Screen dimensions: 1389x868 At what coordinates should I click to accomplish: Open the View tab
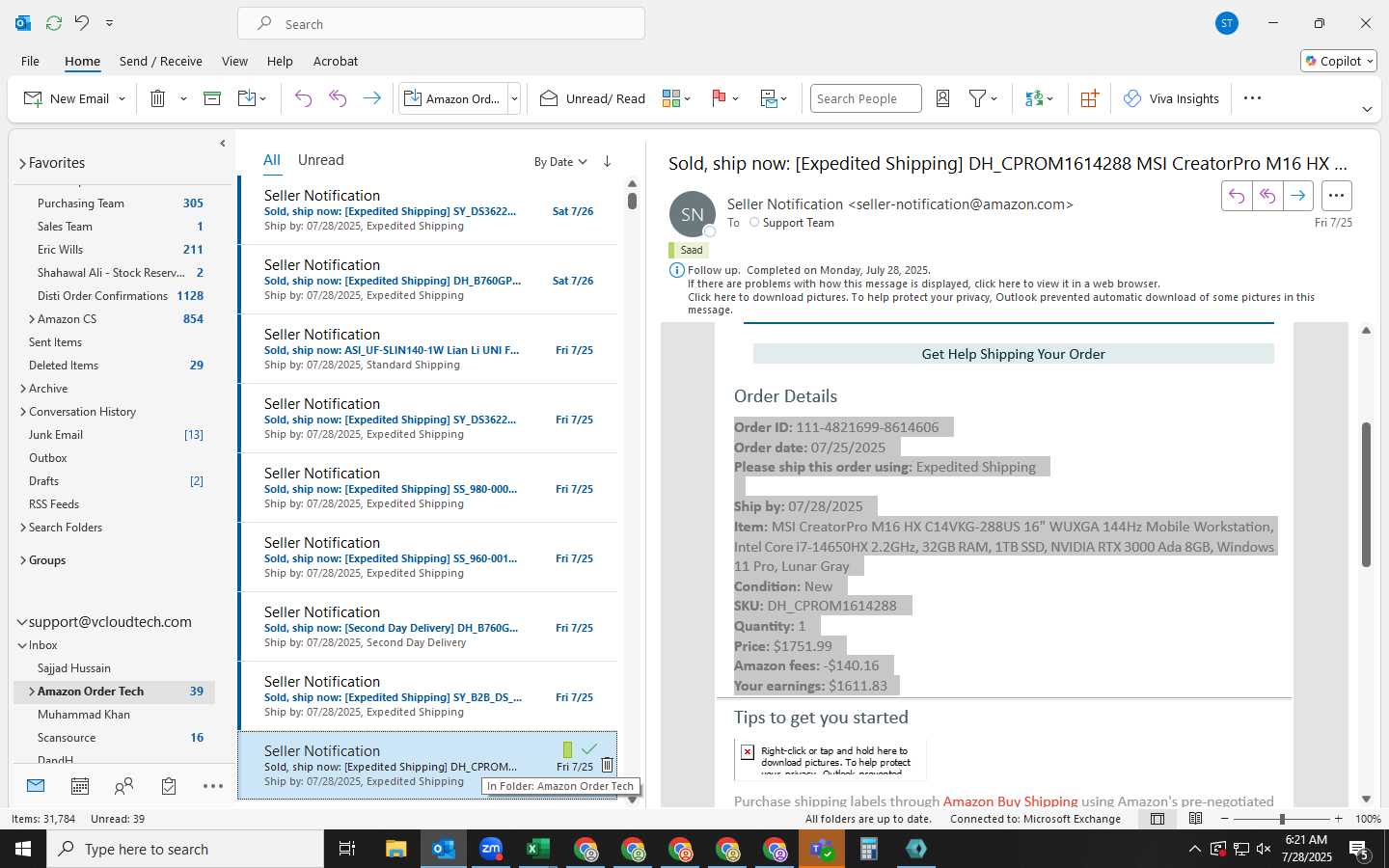234,61
